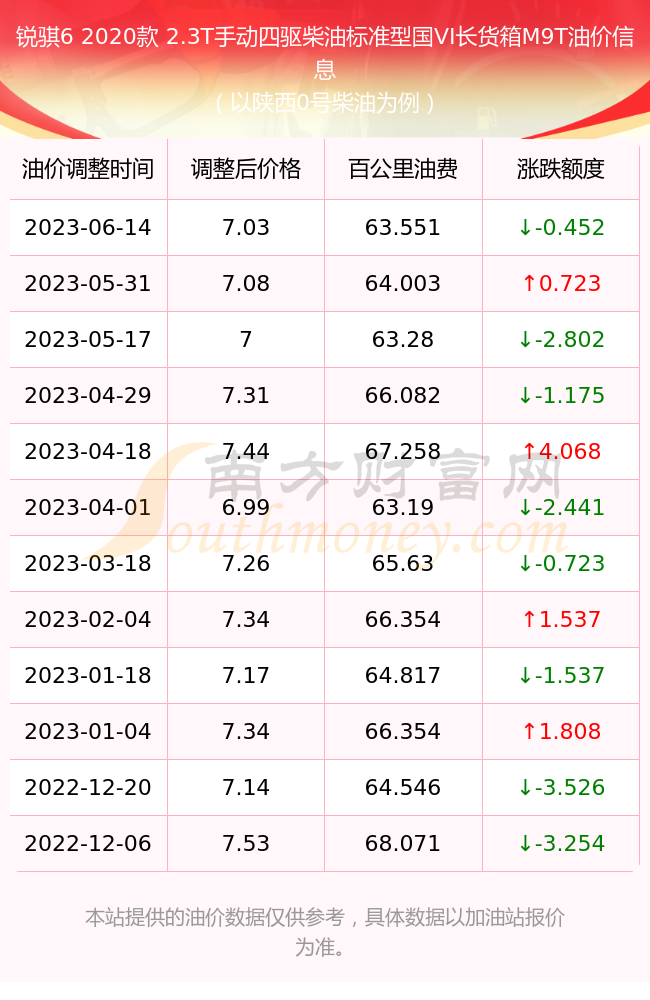The image size is (650, 1000).
Task: Select the 2023-06-14 date cell
Action: [88, 227]
